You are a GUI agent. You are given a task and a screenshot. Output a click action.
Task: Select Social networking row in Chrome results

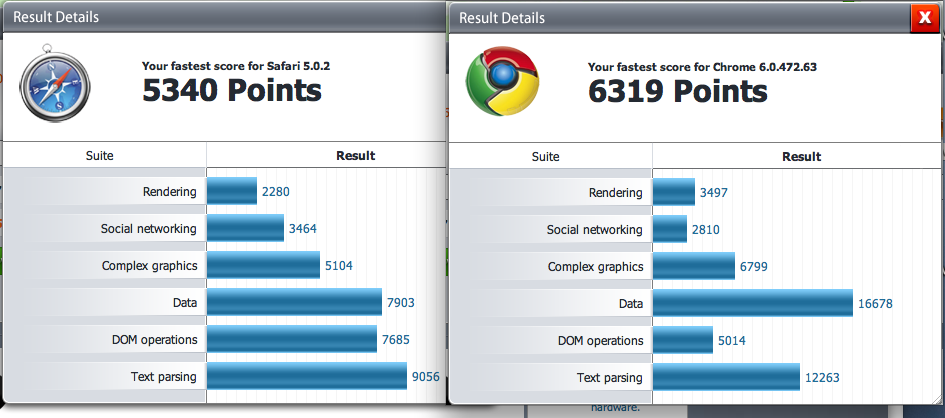pyautogui.click(x=694, y=229)
